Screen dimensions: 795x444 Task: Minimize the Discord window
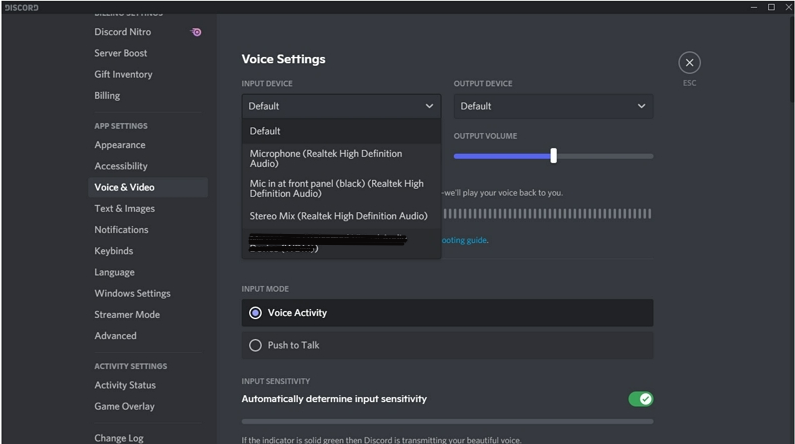(x=754, y=7)
